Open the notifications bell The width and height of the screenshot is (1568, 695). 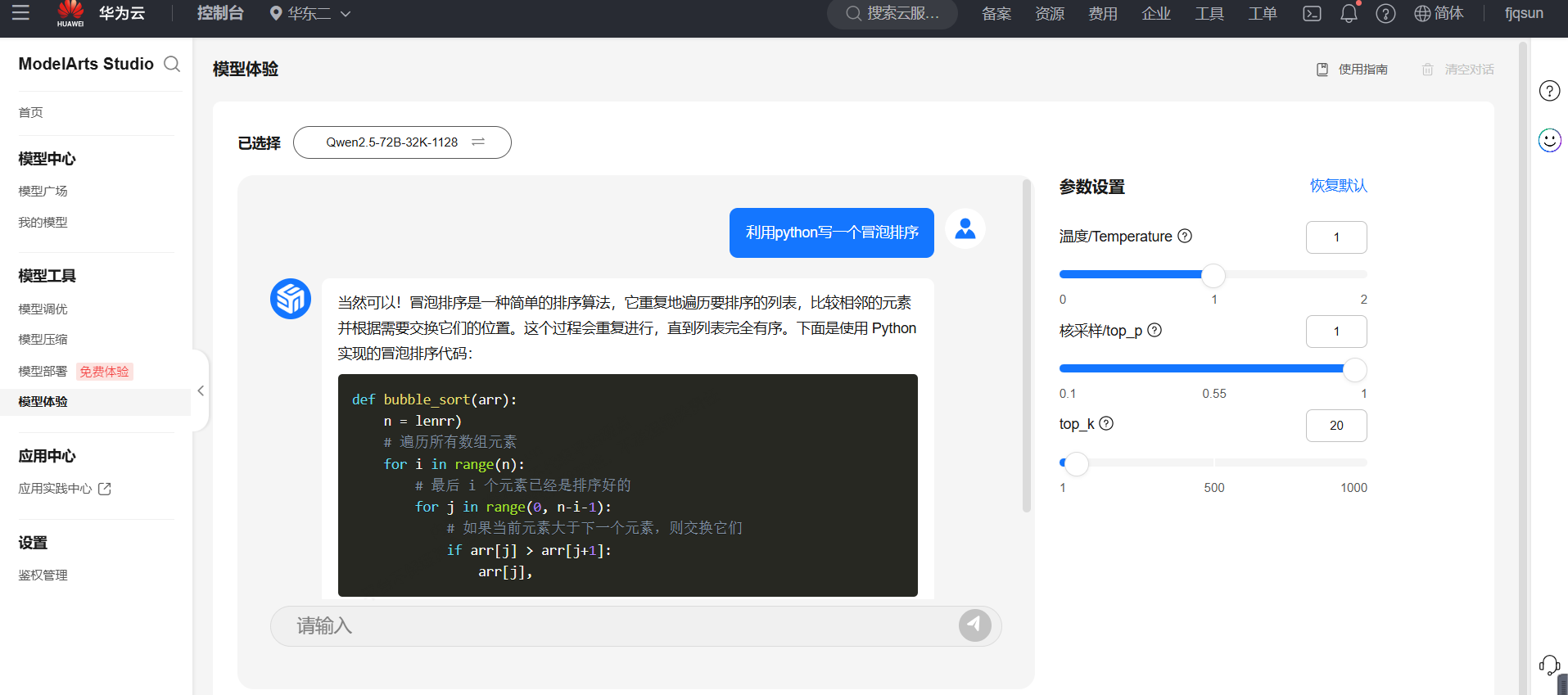coord(1349,13)
